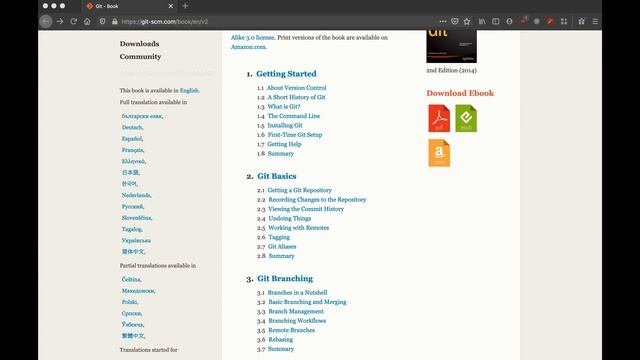
Task: Open the Community sidebar link
Action: click(140, 57)
